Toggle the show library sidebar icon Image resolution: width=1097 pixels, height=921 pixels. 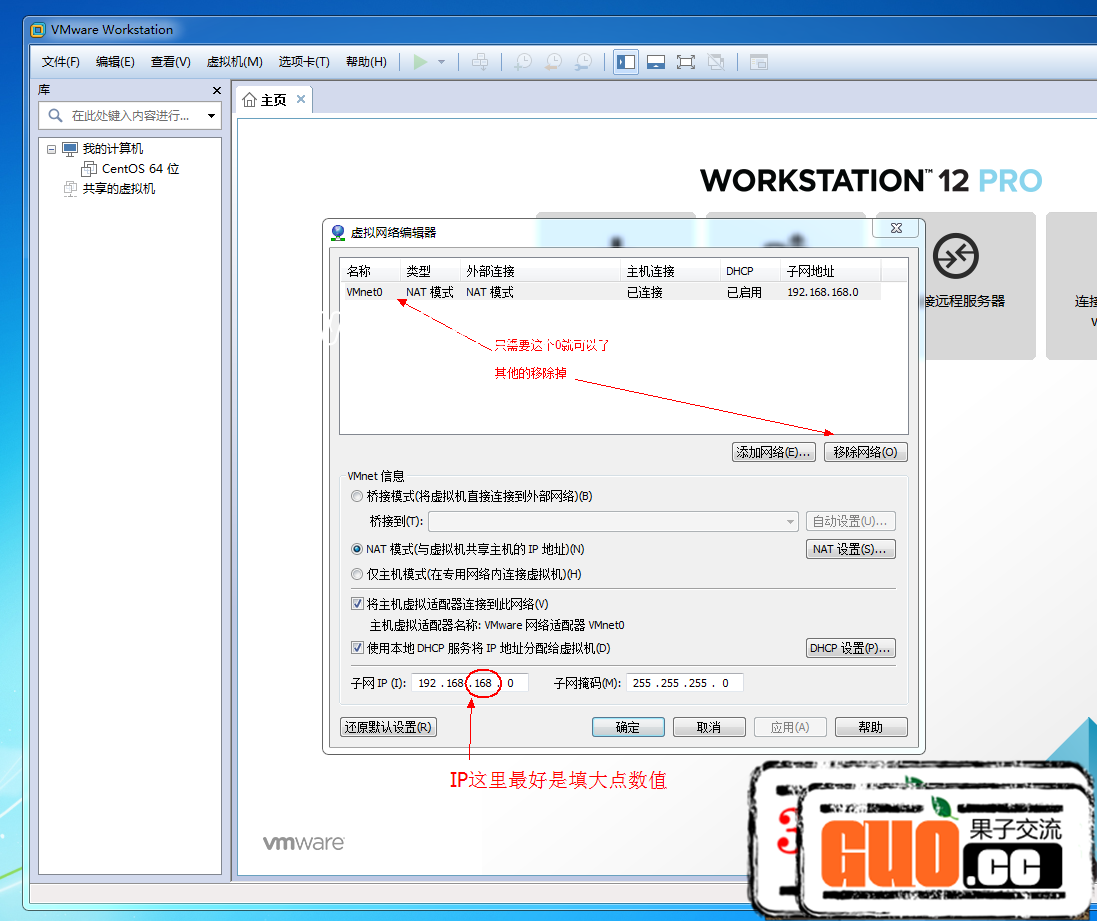(626, 62)
